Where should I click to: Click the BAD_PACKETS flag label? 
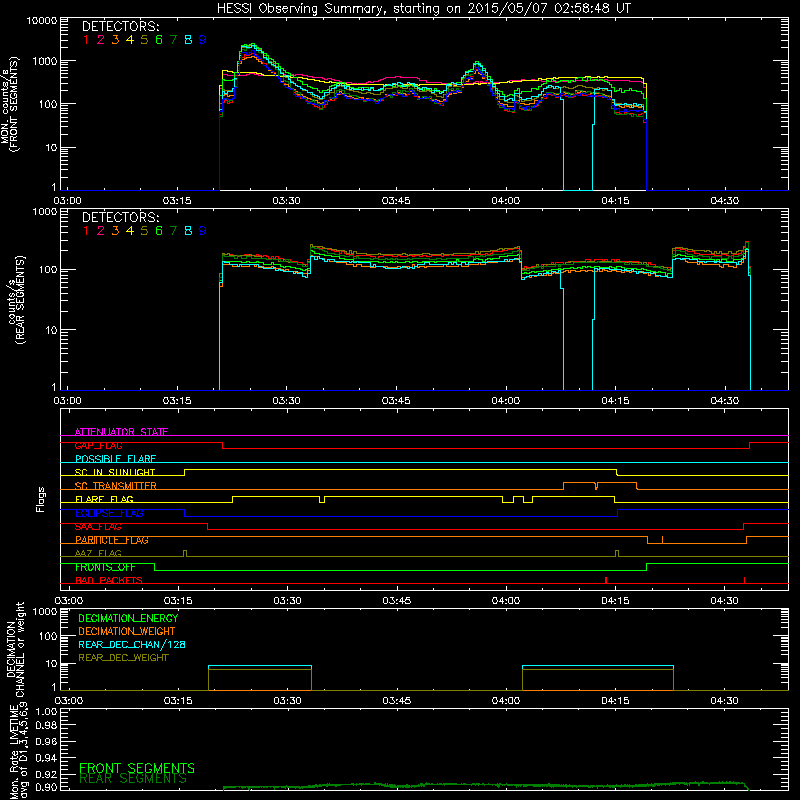pos(109,581)
